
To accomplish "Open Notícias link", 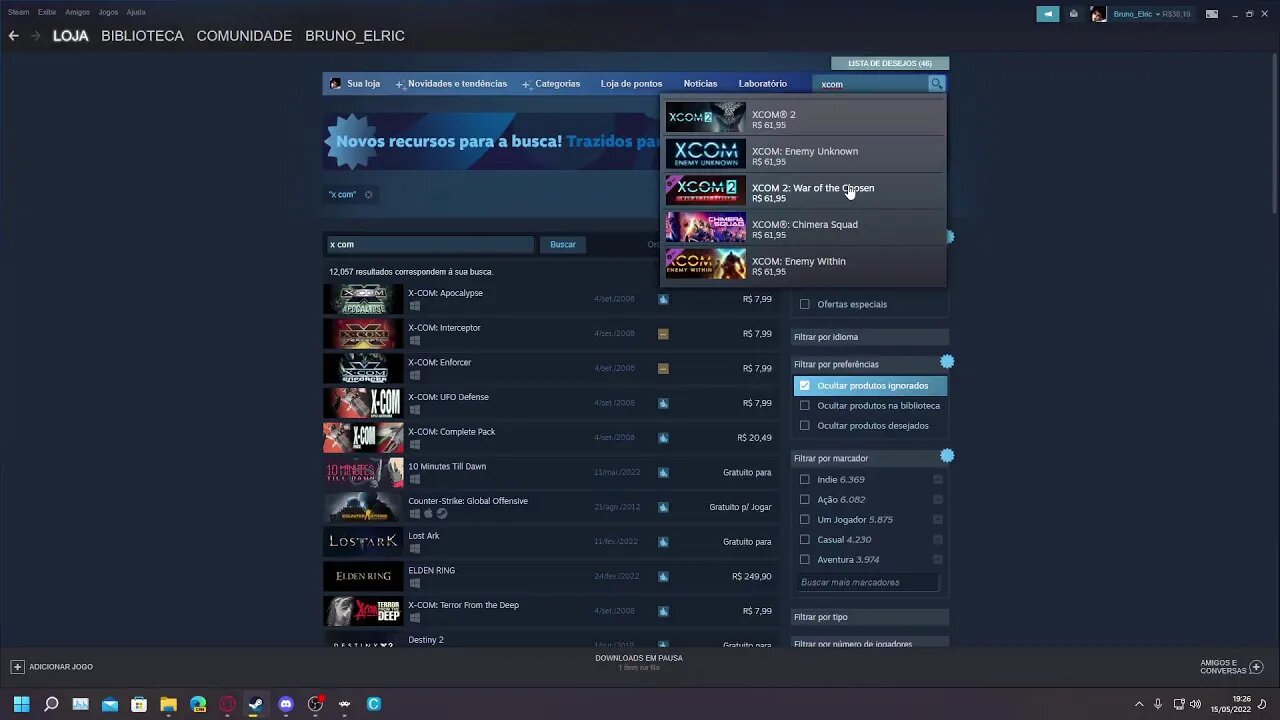I will [x=700, y=84].
